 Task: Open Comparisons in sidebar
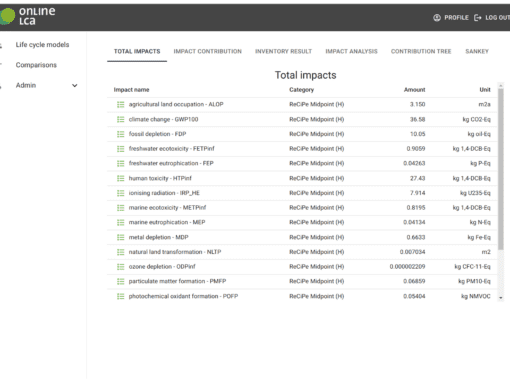tap(36, 65)
